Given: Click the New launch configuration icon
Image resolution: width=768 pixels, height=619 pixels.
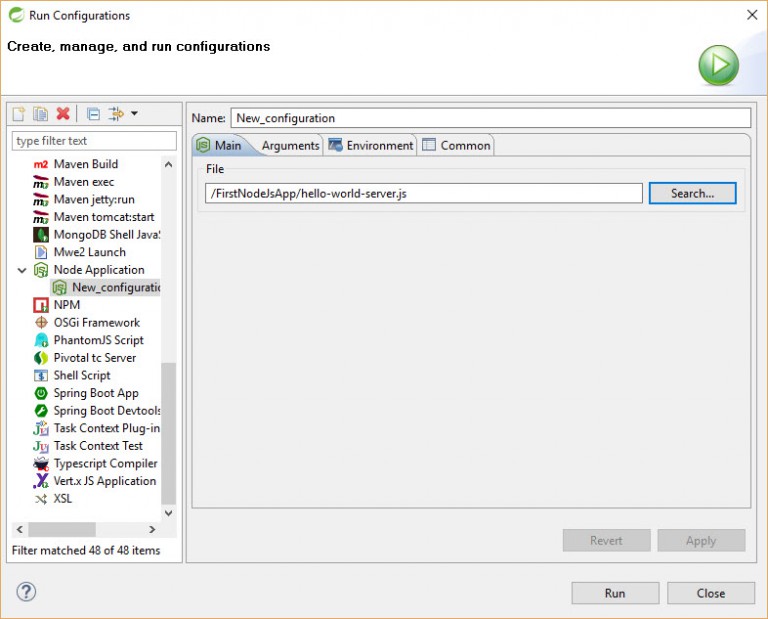Looking at the screenshot, I should coord(19,114).
